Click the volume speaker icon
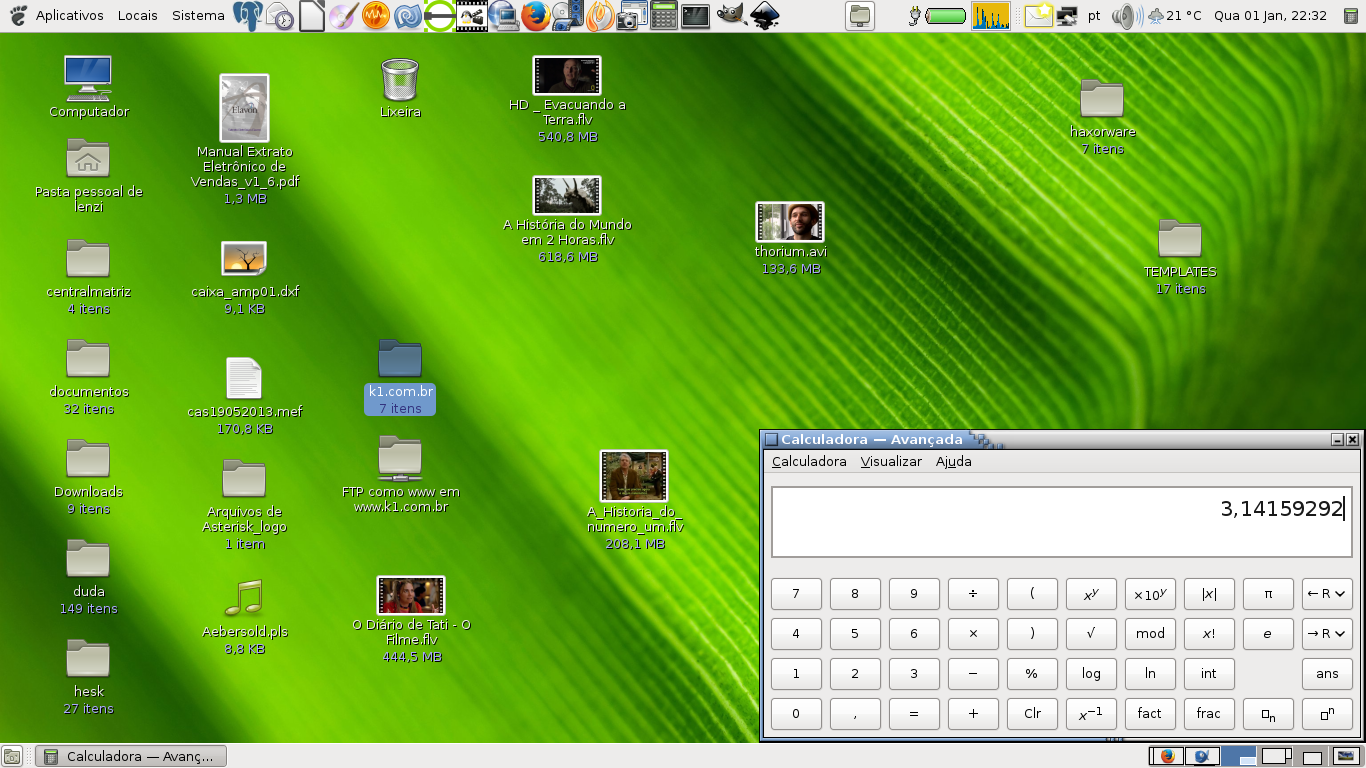The image size is (1366, 768). click(1125, 16)
